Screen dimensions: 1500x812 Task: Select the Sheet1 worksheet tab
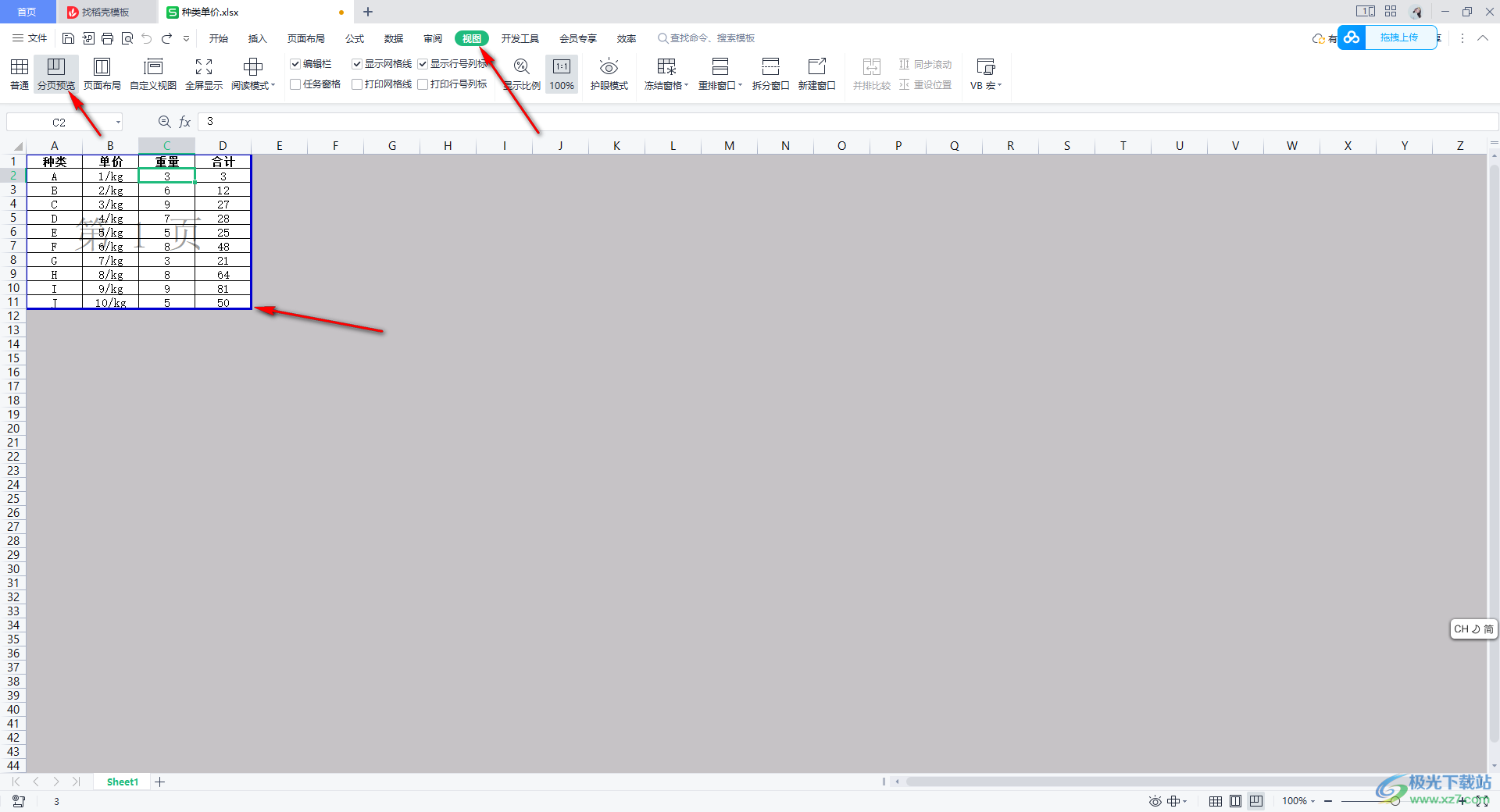123,782
